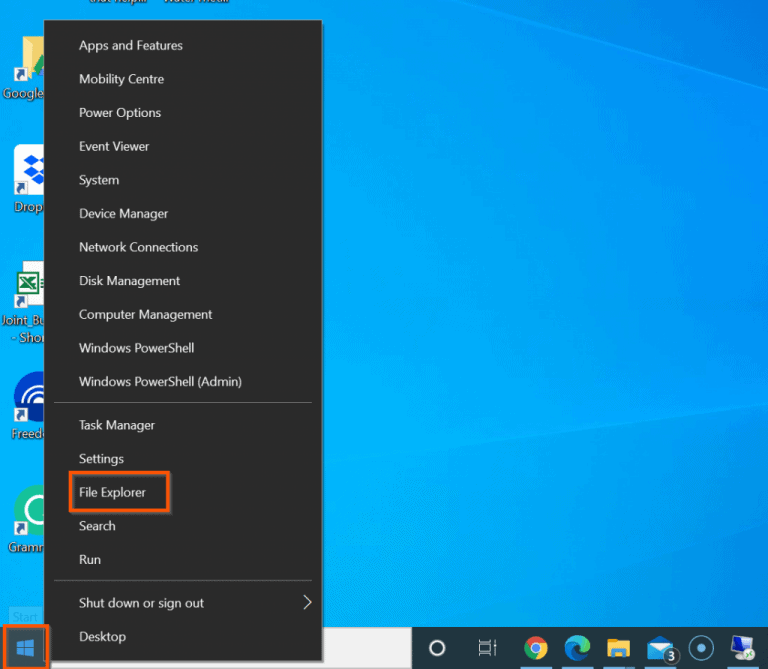
Task: Open the Mail app taskbar icon
Action: tap(659, 648)
